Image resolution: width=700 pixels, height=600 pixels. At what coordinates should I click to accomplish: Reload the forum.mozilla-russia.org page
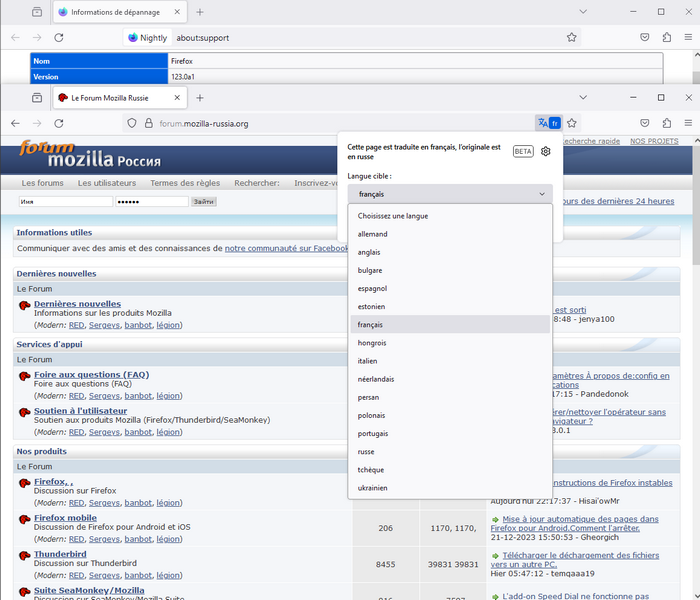coord(58,123)
